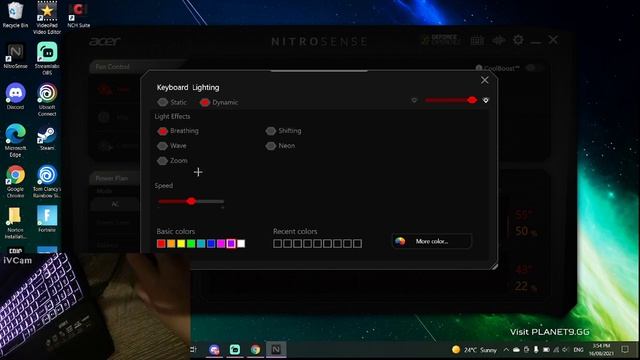This screenshot has height=360, width=640.
Task: Pick the magenta basic color
Action: [x=221, y=244]
